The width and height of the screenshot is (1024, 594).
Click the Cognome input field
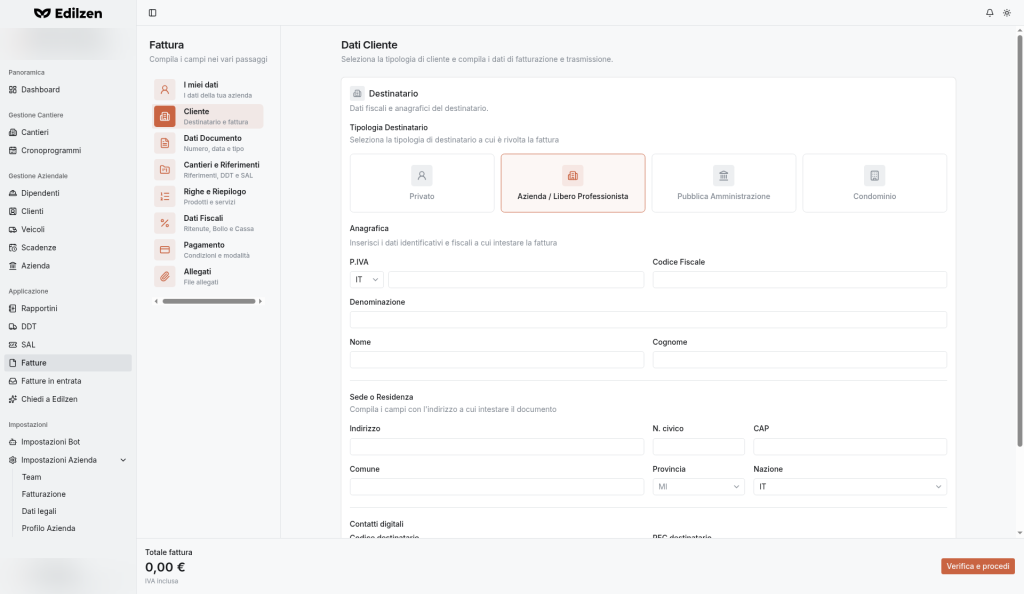click(799, 360)
